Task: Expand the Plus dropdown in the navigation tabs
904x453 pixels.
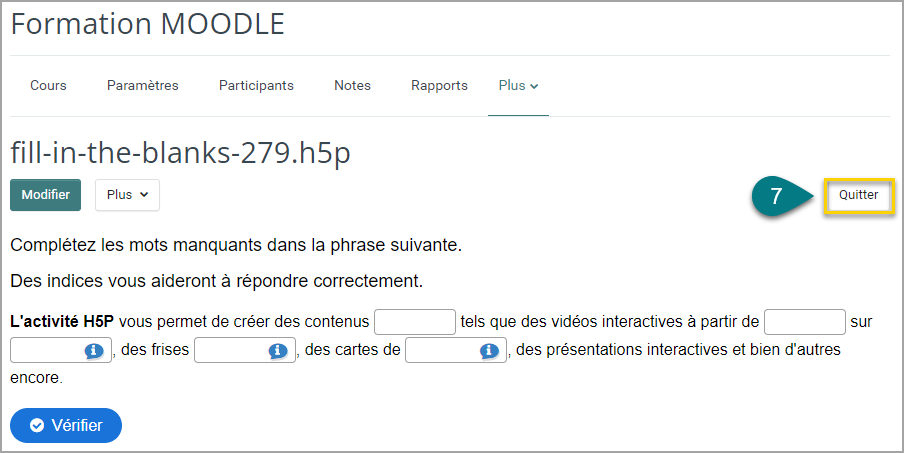Action: point(518,86)
